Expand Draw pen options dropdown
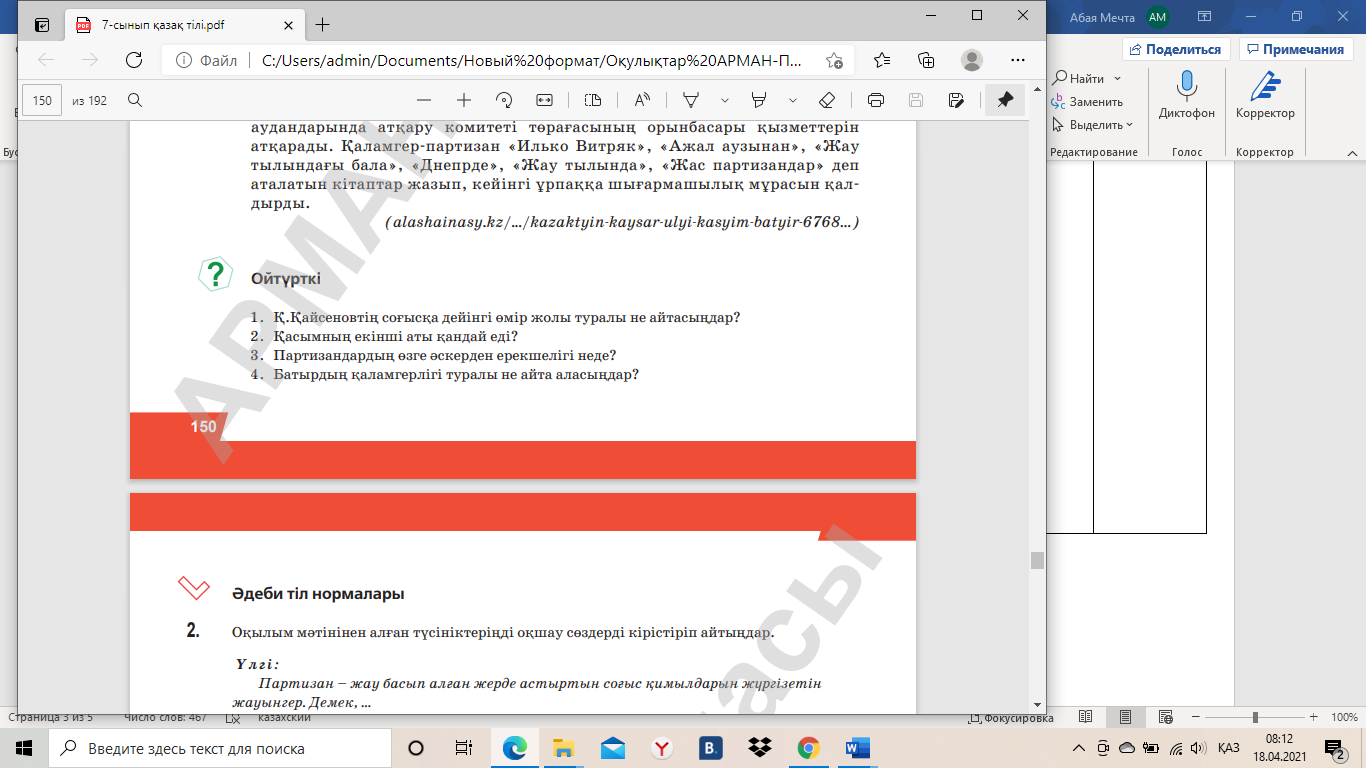The width and height of the screenshot is (1366, 768). (725, 100)
